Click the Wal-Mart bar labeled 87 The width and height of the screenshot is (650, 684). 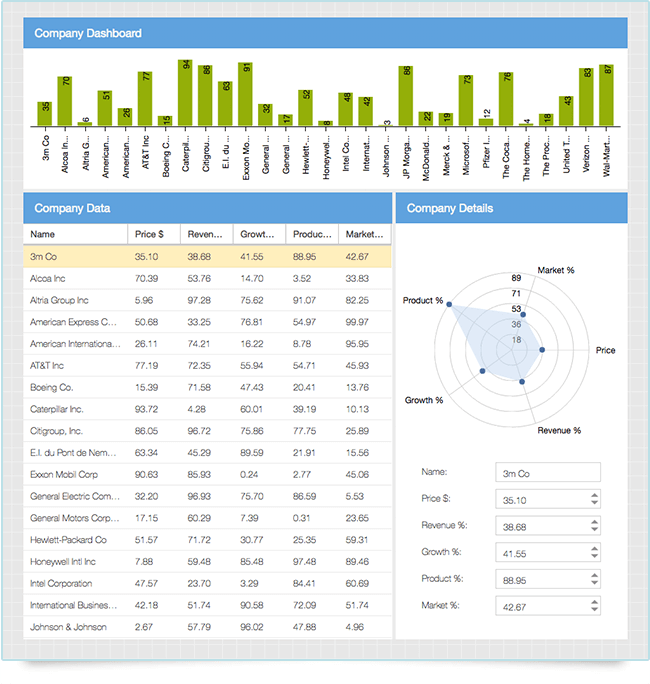click(606, 96)
